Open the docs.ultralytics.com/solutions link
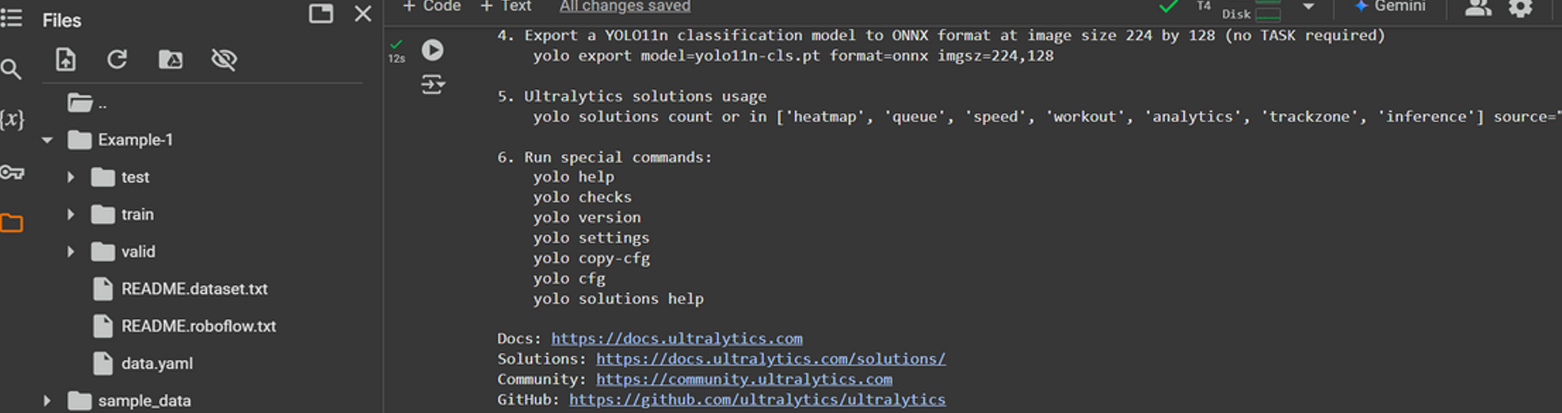 771,359
